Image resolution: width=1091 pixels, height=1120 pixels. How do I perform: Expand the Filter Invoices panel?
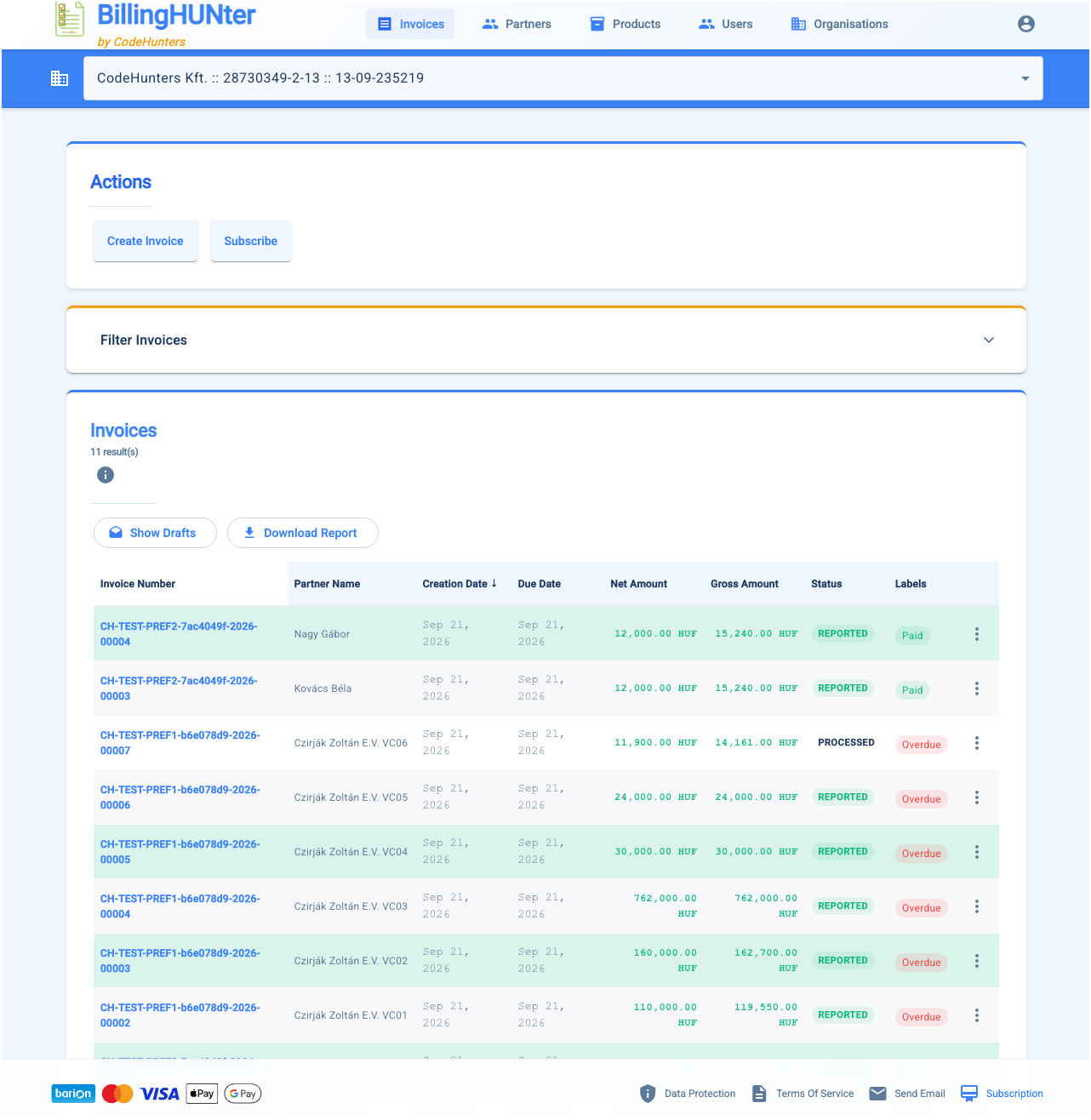(x=546, y=340)
